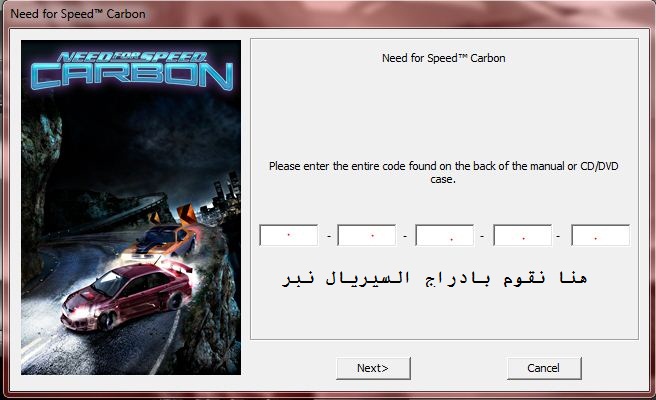656x400 pixels.
Task: Focus the third serial code field
Action: (x=445, y=235)
